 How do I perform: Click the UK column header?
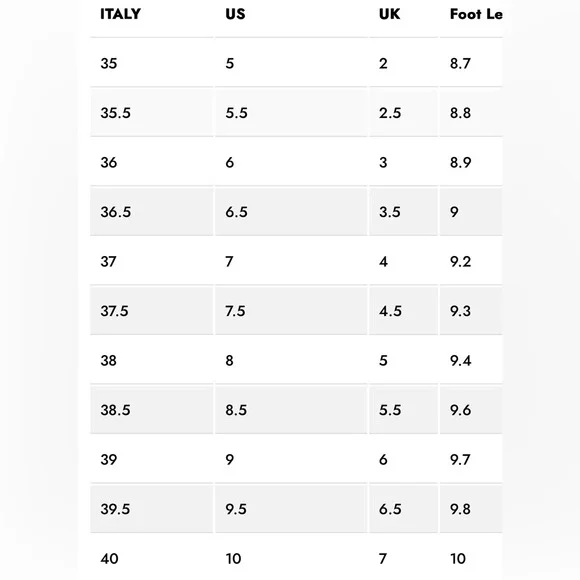pyautogui.click(x=389, y=14)
